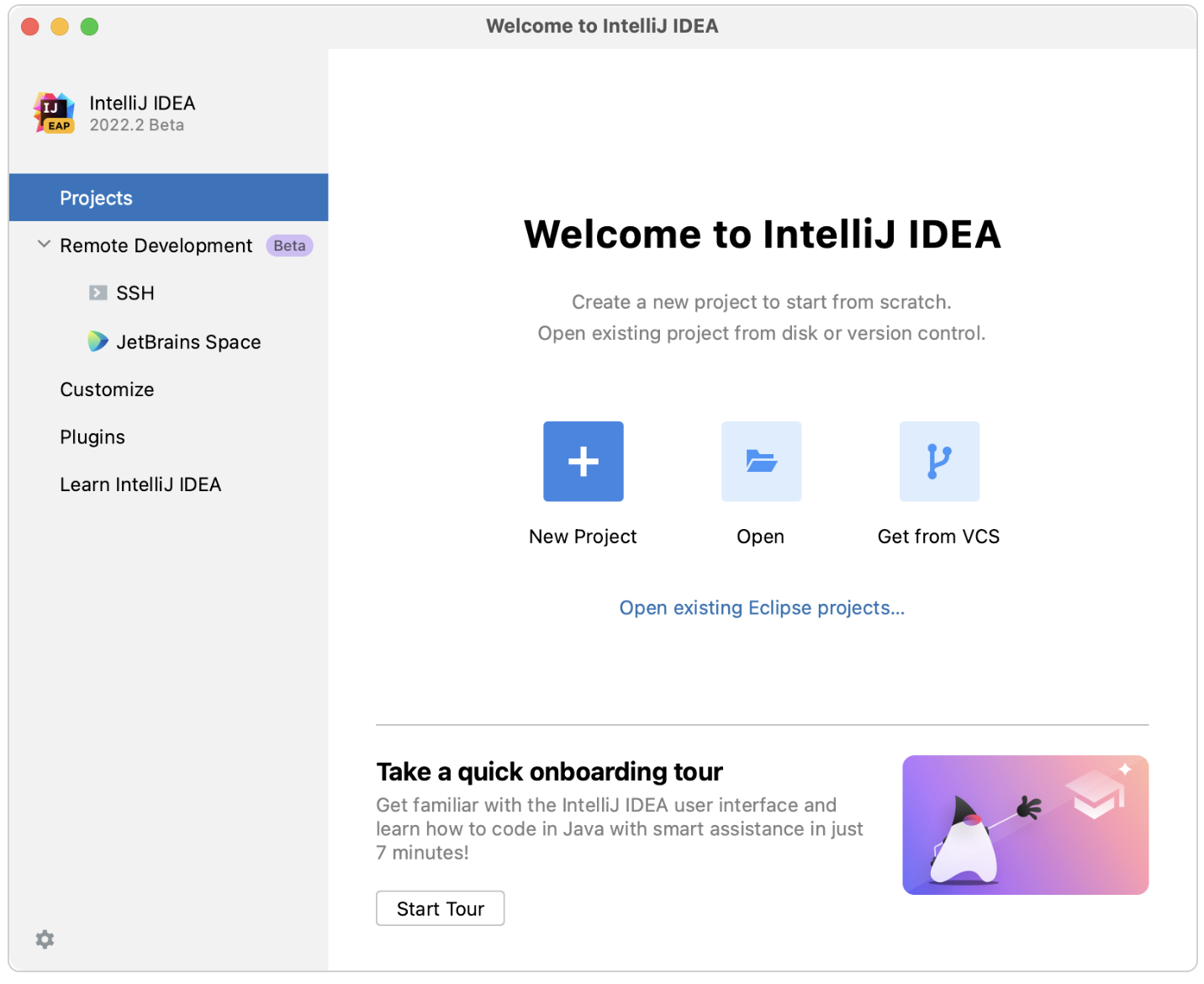Click the onboarding tour Java mascot image
This screenshot has height=984, width=1204.
(x=1025, y=824)
